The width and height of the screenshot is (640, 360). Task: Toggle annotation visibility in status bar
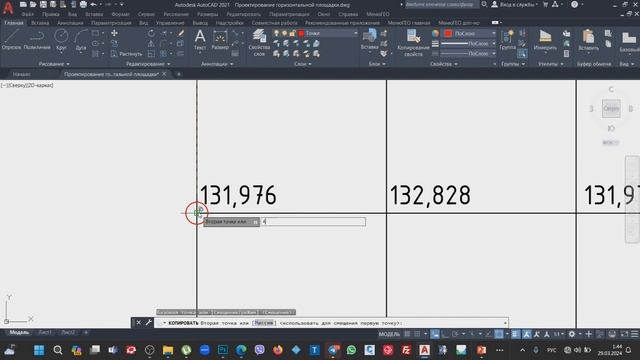(527, 334)
